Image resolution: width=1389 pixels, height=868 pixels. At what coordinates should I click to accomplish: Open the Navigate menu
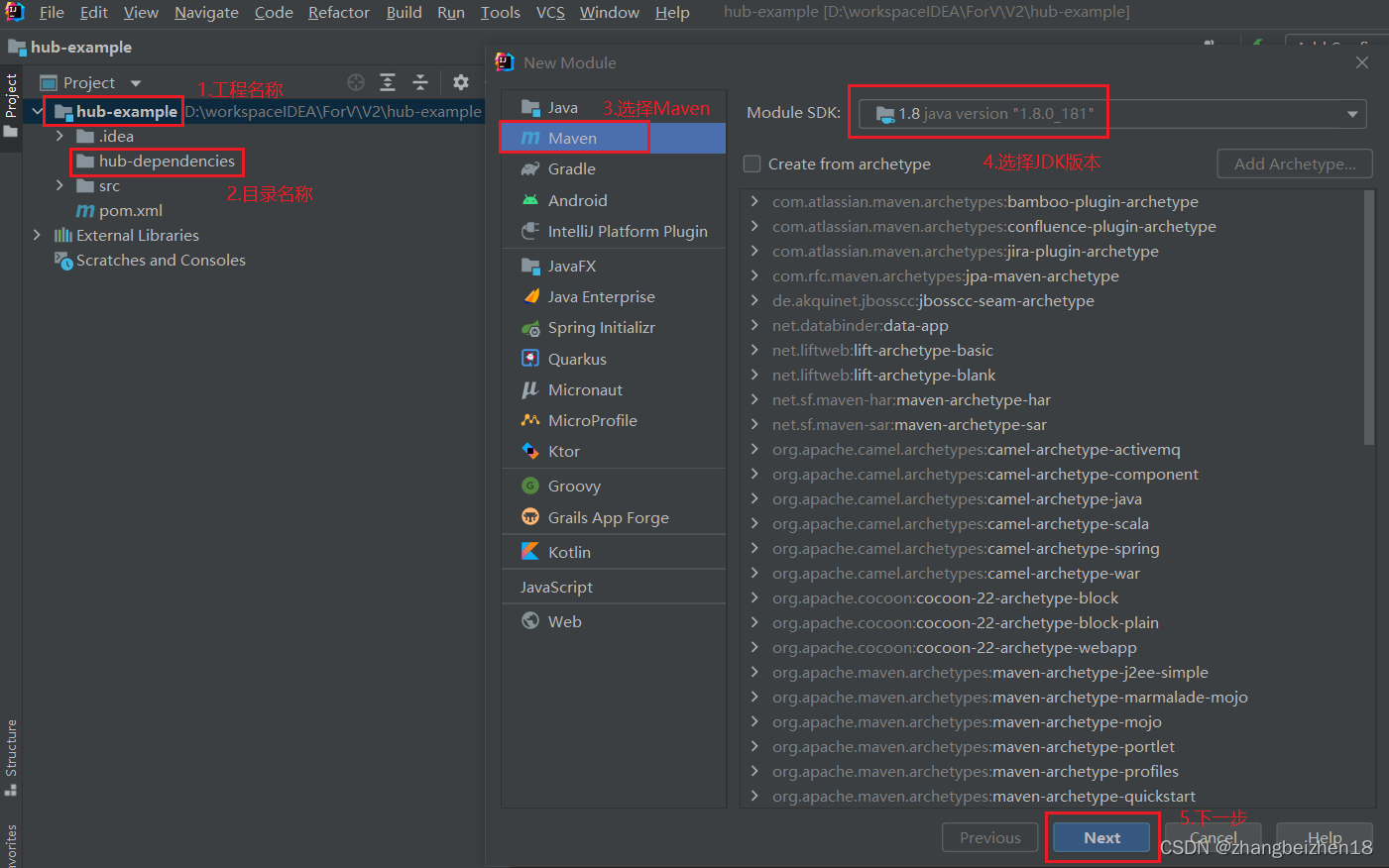click(206, 12)
